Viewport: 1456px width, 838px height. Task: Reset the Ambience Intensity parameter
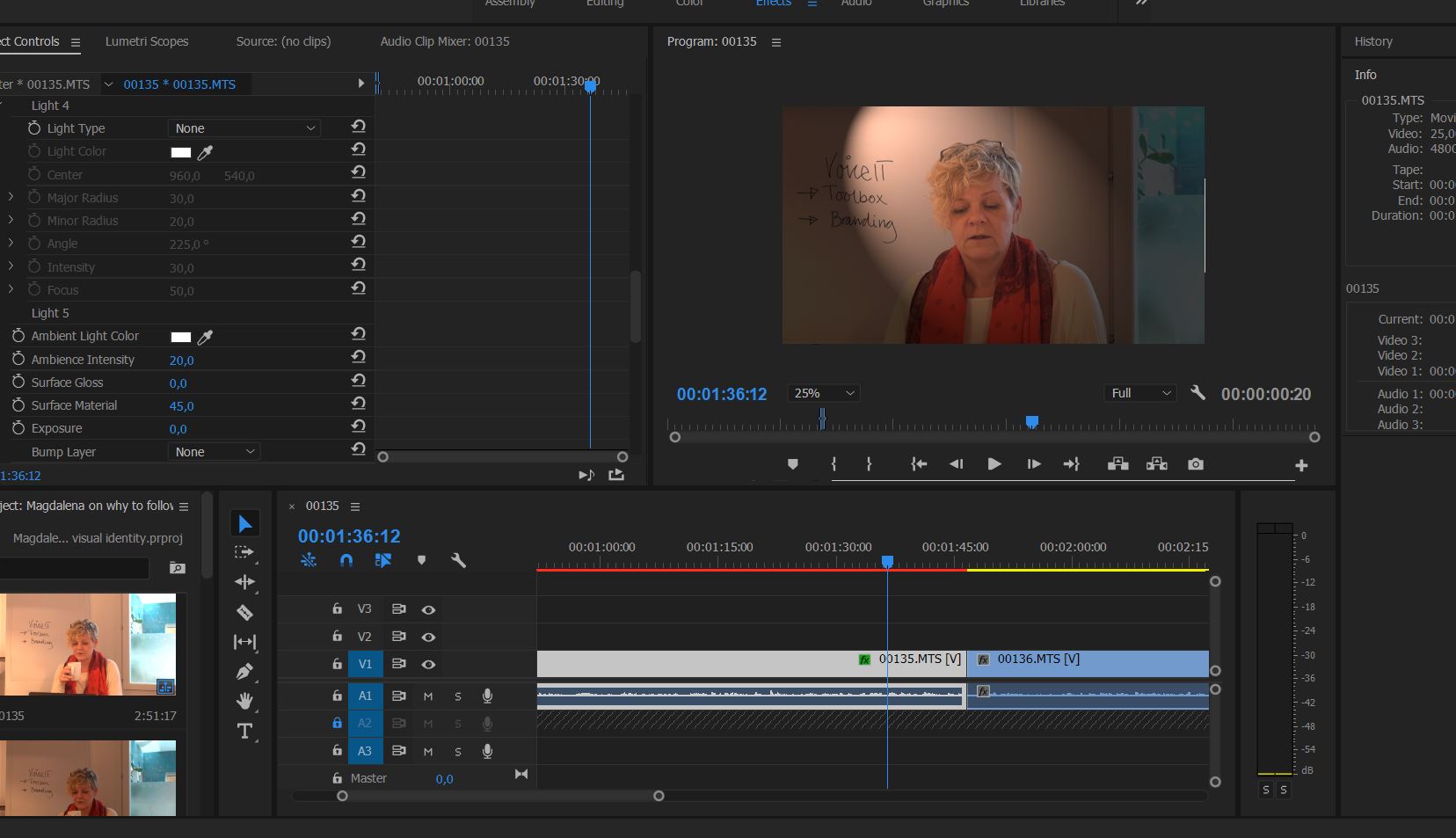[x=358, y=357]
